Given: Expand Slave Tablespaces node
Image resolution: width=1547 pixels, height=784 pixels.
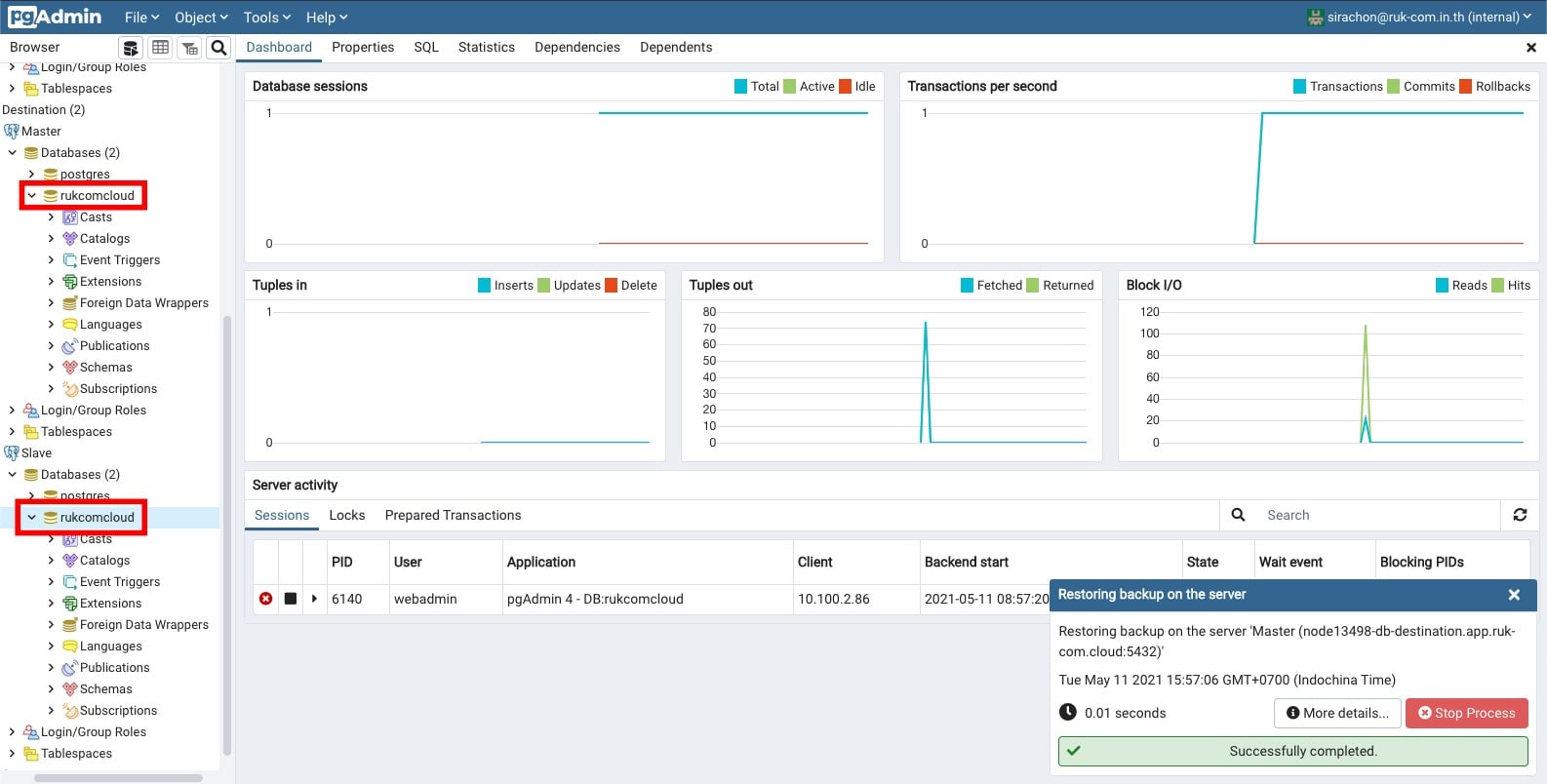Looking at the screenshot, I should tap(12, 754).
